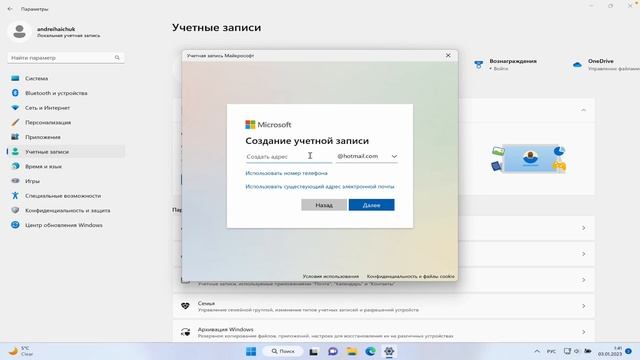This screenshot has width=640, height=360.
Task: Open the Архивация Windows row chevron
Action: coord(584,332)
